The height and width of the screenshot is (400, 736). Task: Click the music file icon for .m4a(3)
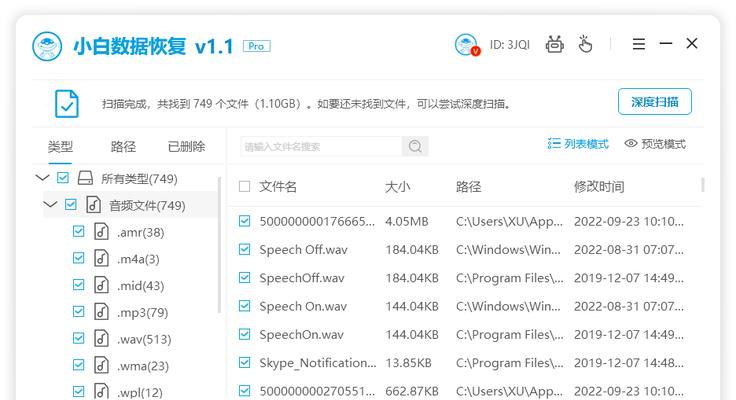[101, 258]
